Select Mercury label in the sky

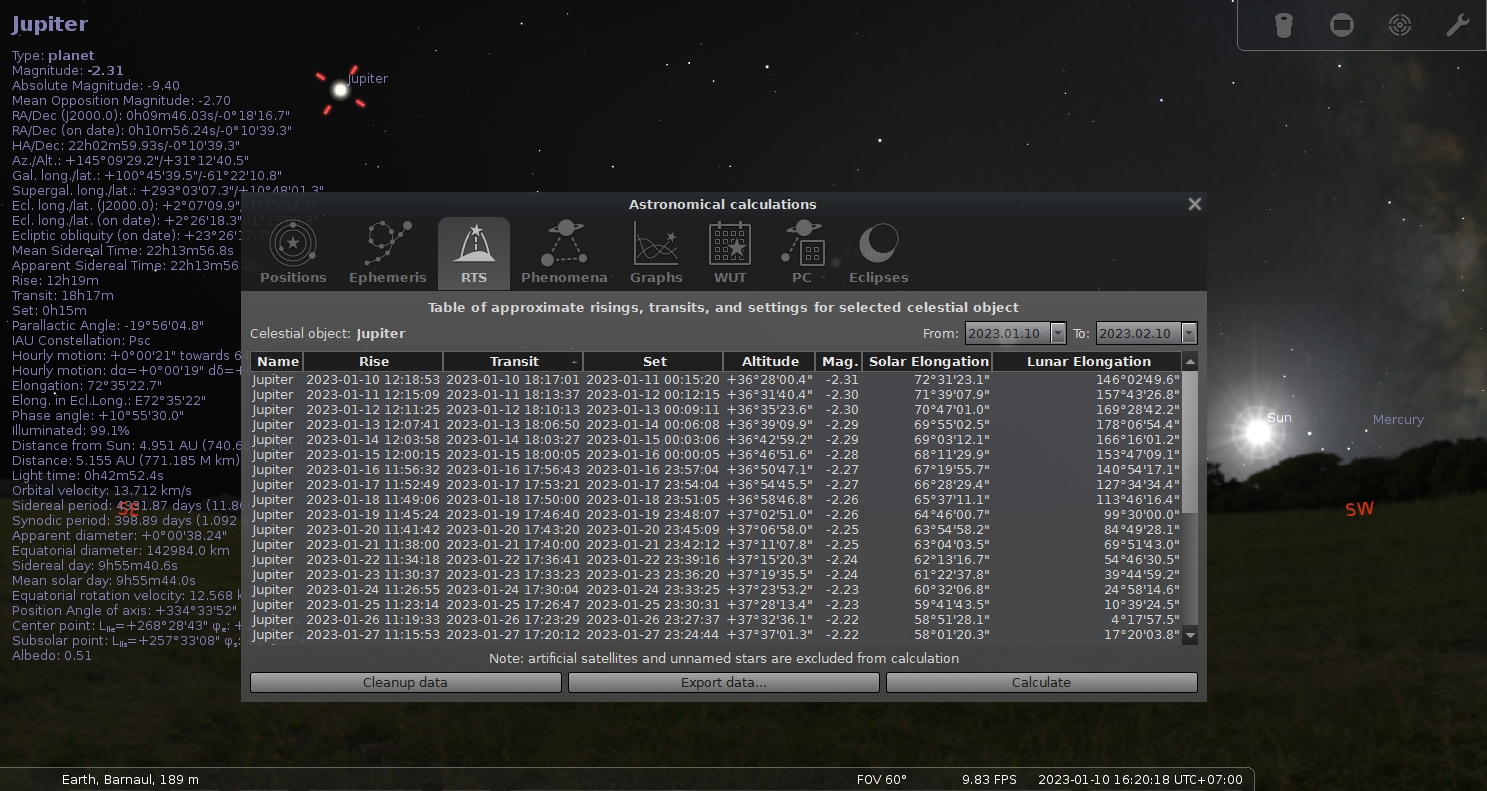click(x=1397, y=419)
